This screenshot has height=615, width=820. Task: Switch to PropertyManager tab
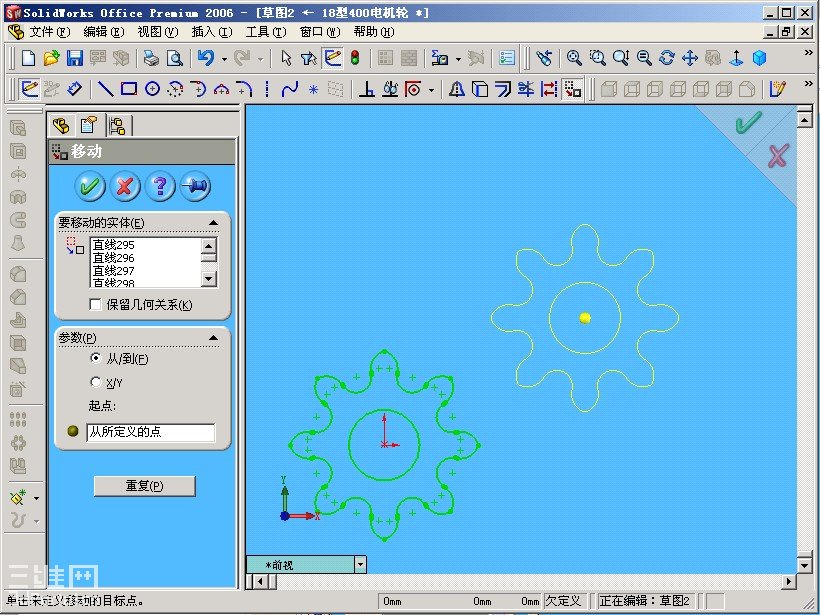[x=89, y=126]
